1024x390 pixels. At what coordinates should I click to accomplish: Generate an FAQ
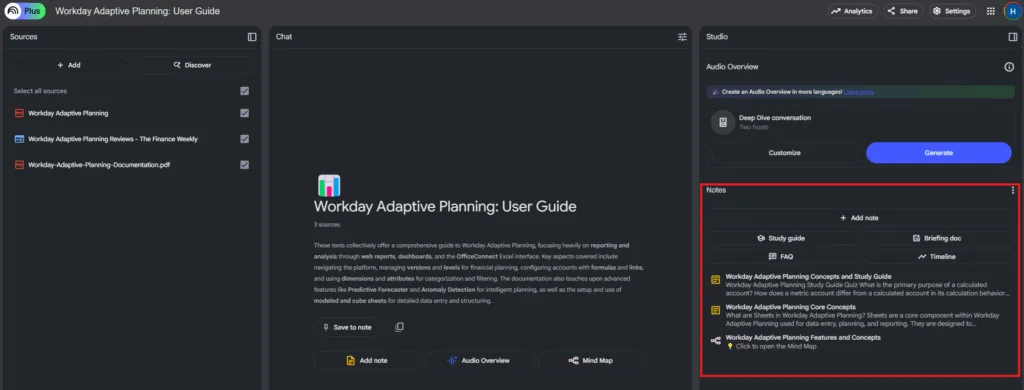coord(782,257)
